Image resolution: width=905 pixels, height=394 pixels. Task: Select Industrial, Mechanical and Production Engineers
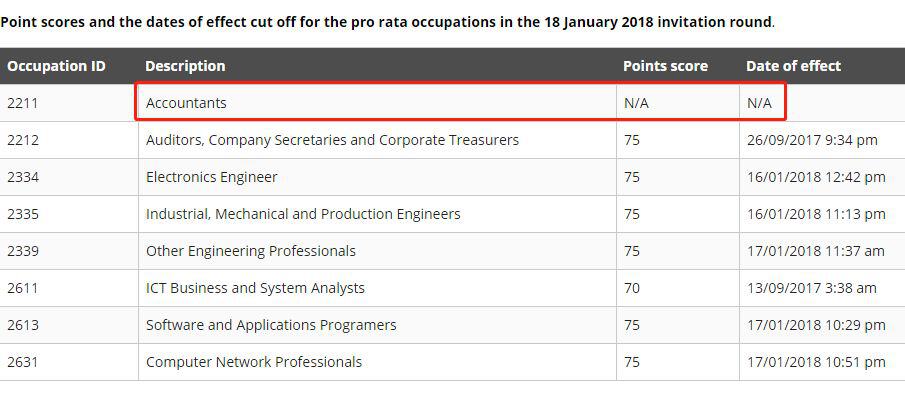point(303,214)
